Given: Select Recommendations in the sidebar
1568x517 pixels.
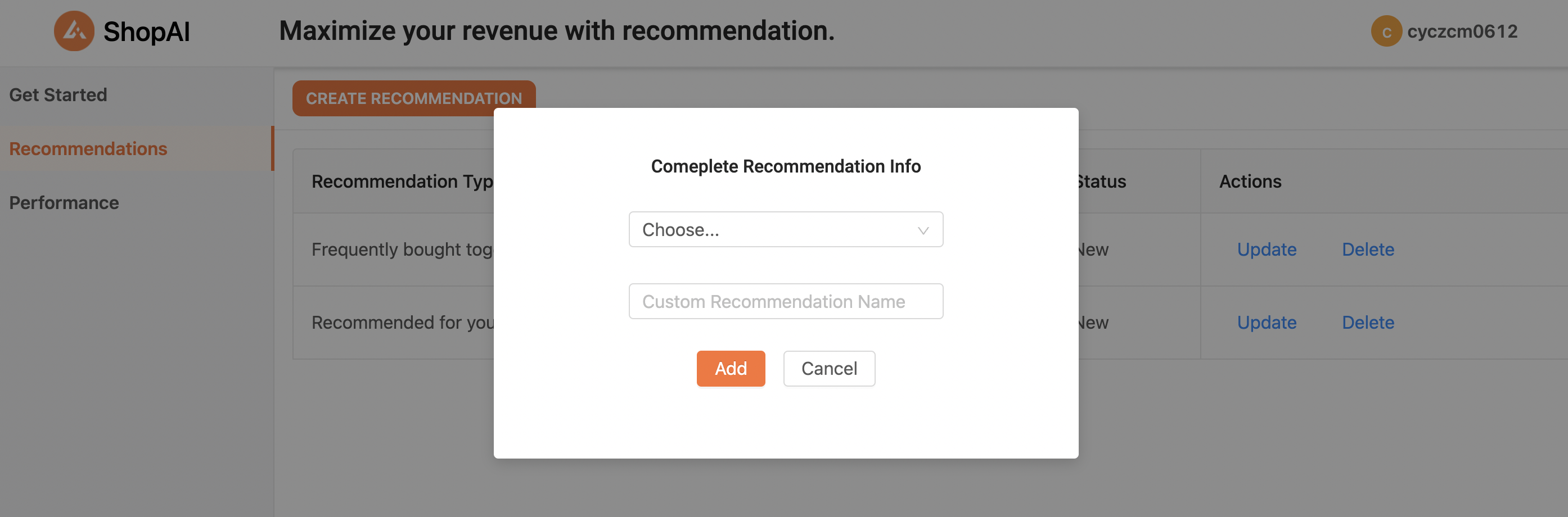Looking at the screenshot, I should pyautogui.click(x=88, y=149).
